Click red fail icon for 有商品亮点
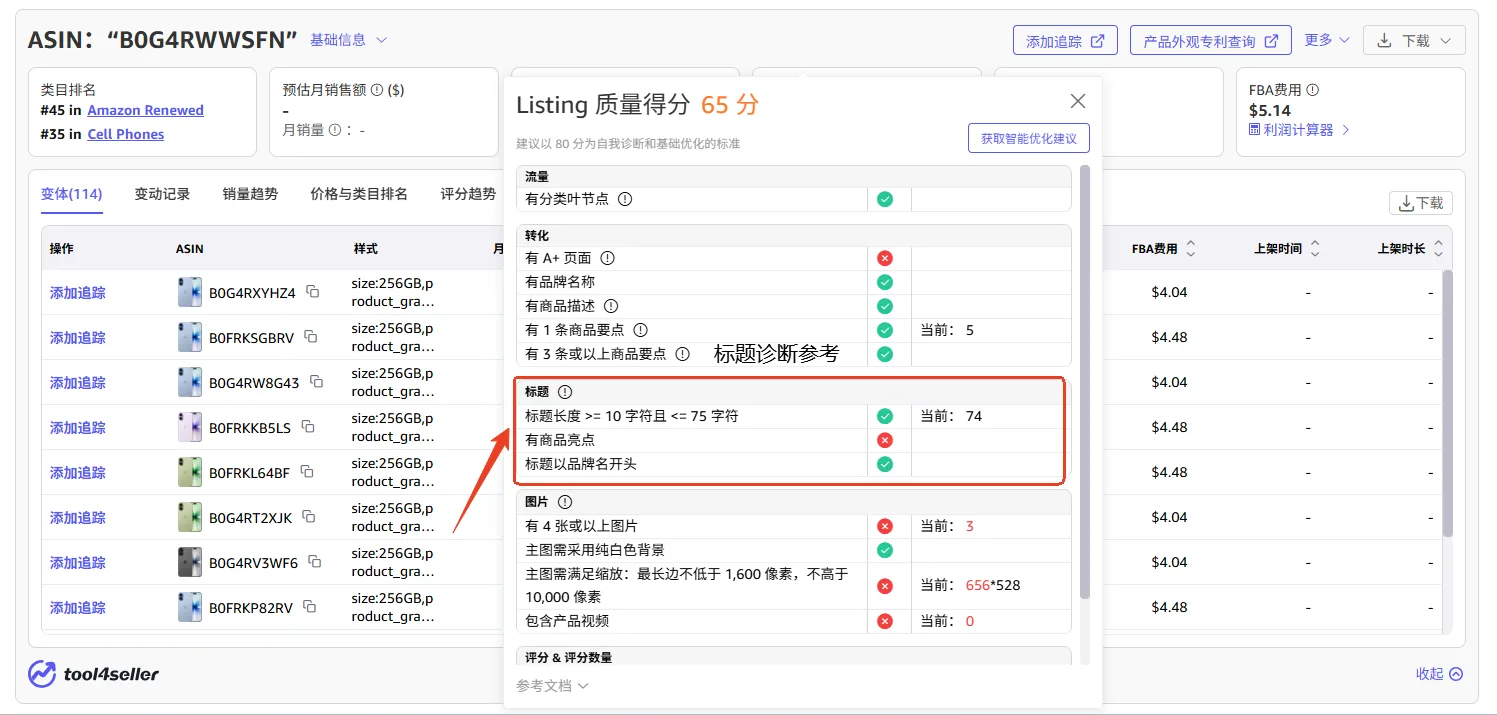1497x715 pixels. pos(884,440)
